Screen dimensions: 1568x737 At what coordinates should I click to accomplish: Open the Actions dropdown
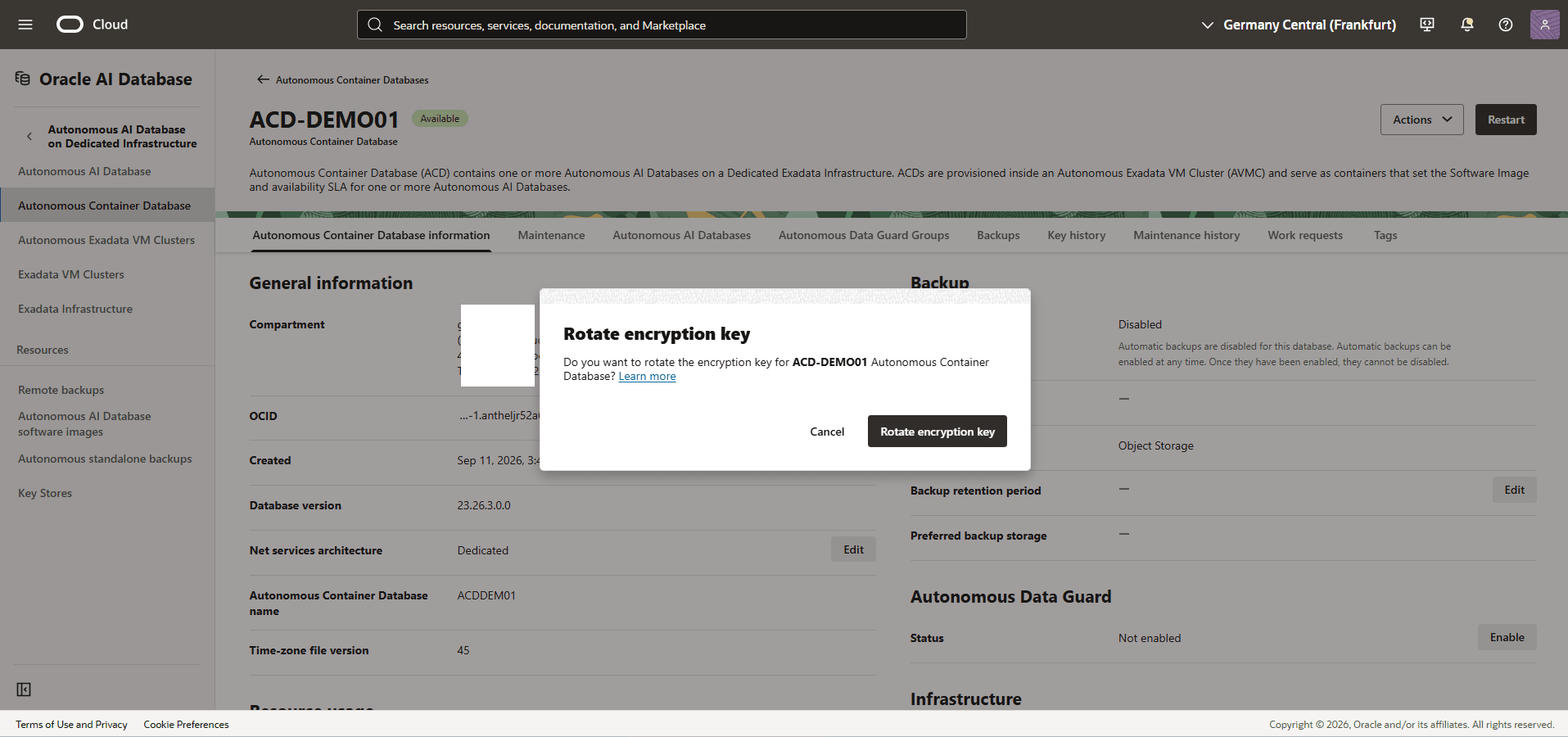[x=1421, y=120]
